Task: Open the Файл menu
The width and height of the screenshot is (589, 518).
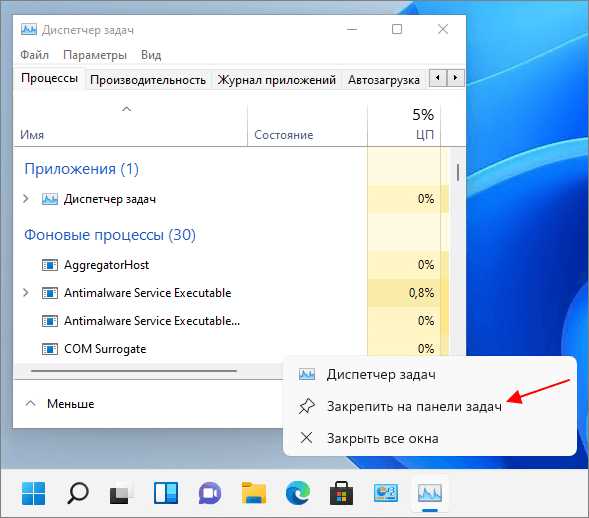Action: click(34, 55)
